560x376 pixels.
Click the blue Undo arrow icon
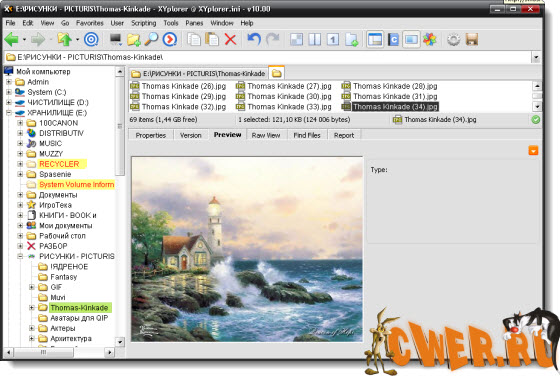(254, 39)
